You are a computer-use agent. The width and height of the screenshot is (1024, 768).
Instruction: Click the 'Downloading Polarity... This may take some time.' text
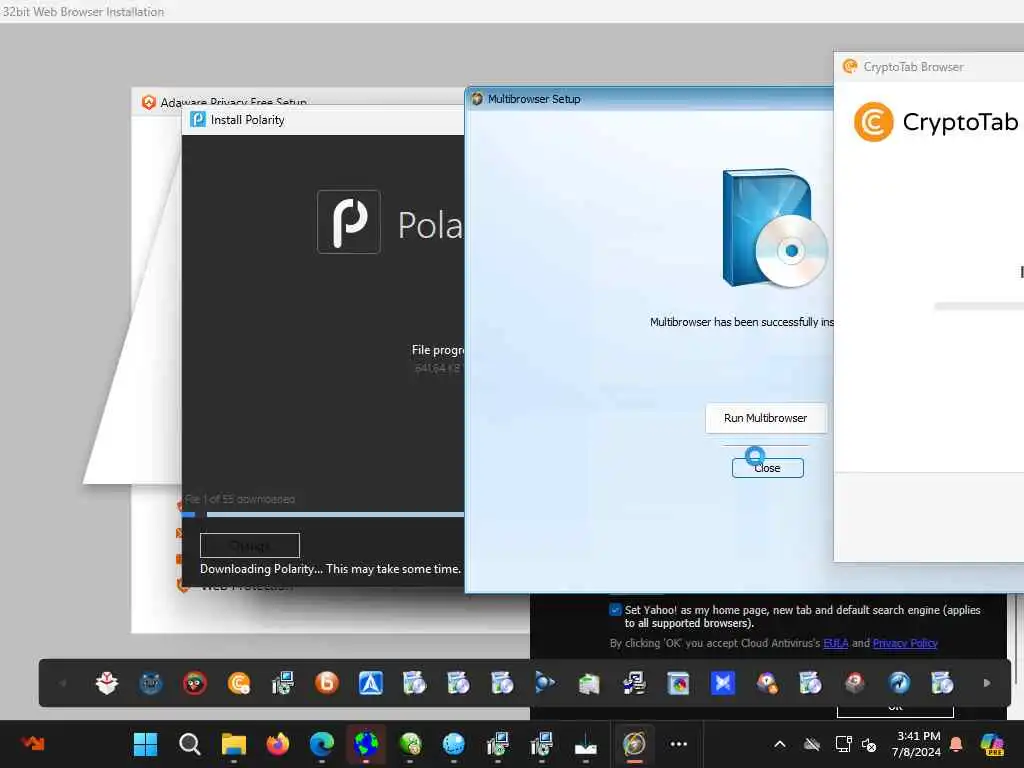click(330, 569)
